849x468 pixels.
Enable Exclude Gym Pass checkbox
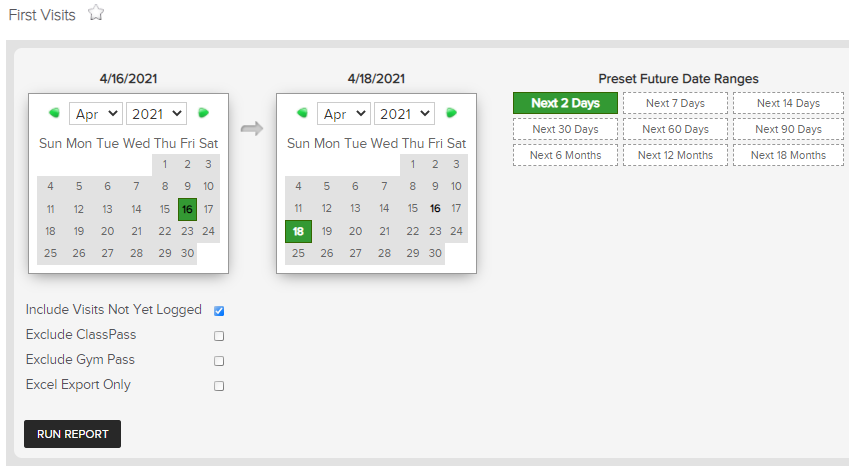click(219, 361)
